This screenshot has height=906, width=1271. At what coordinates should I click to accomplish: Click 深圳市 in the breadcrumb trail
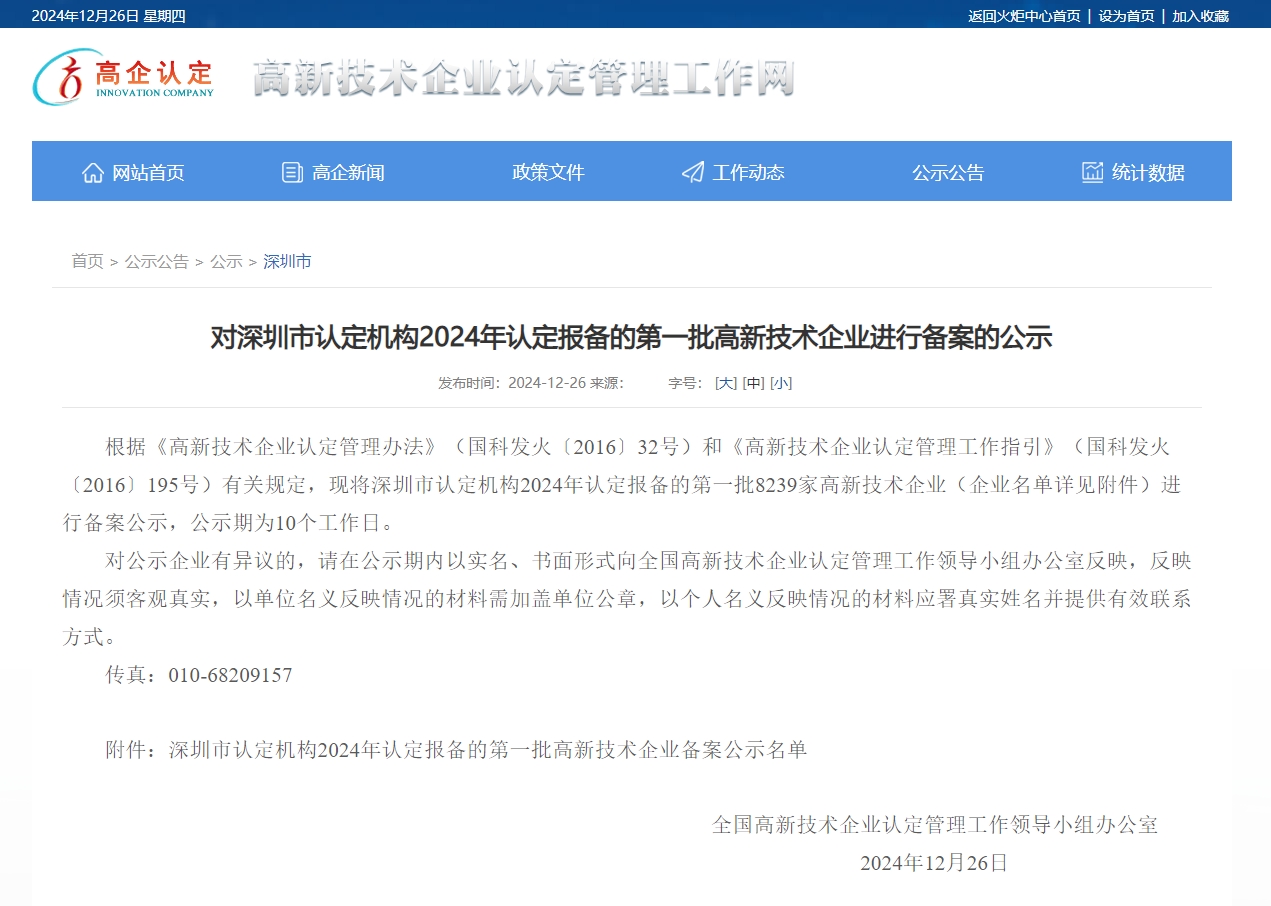click(x=287, y=261)
